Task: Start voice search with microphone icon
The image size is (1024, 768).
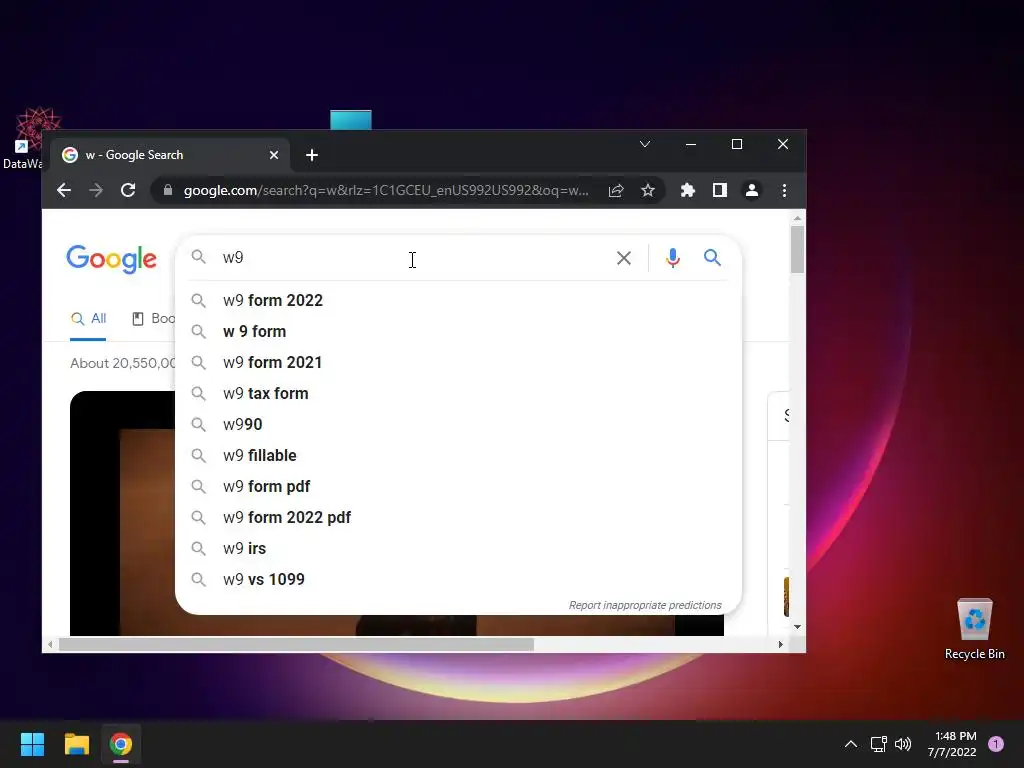Action: coord(673,258)
